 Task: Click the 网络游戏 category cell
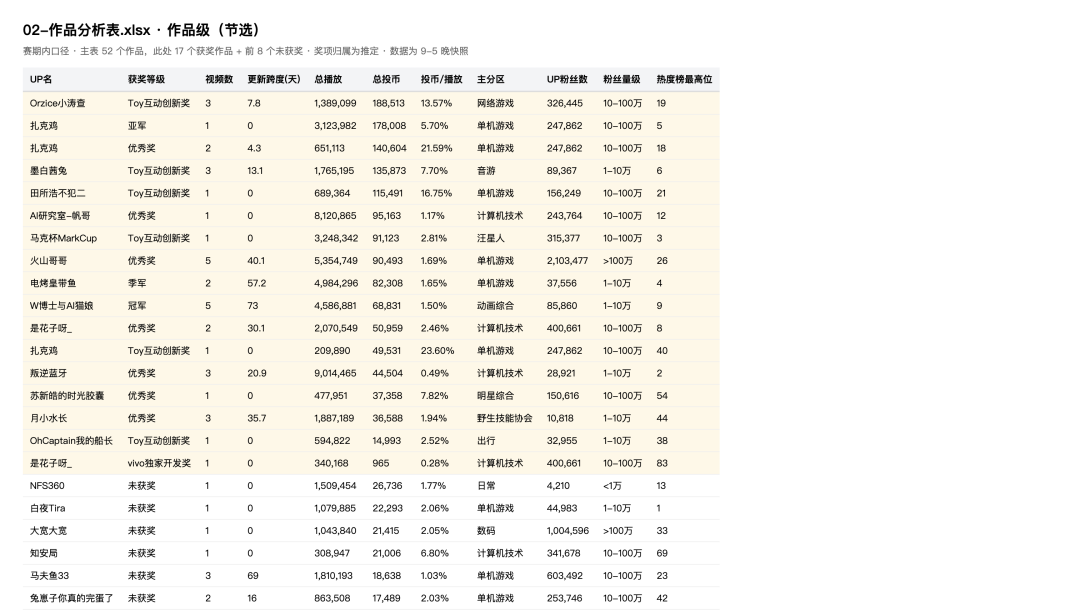(495, 103)
